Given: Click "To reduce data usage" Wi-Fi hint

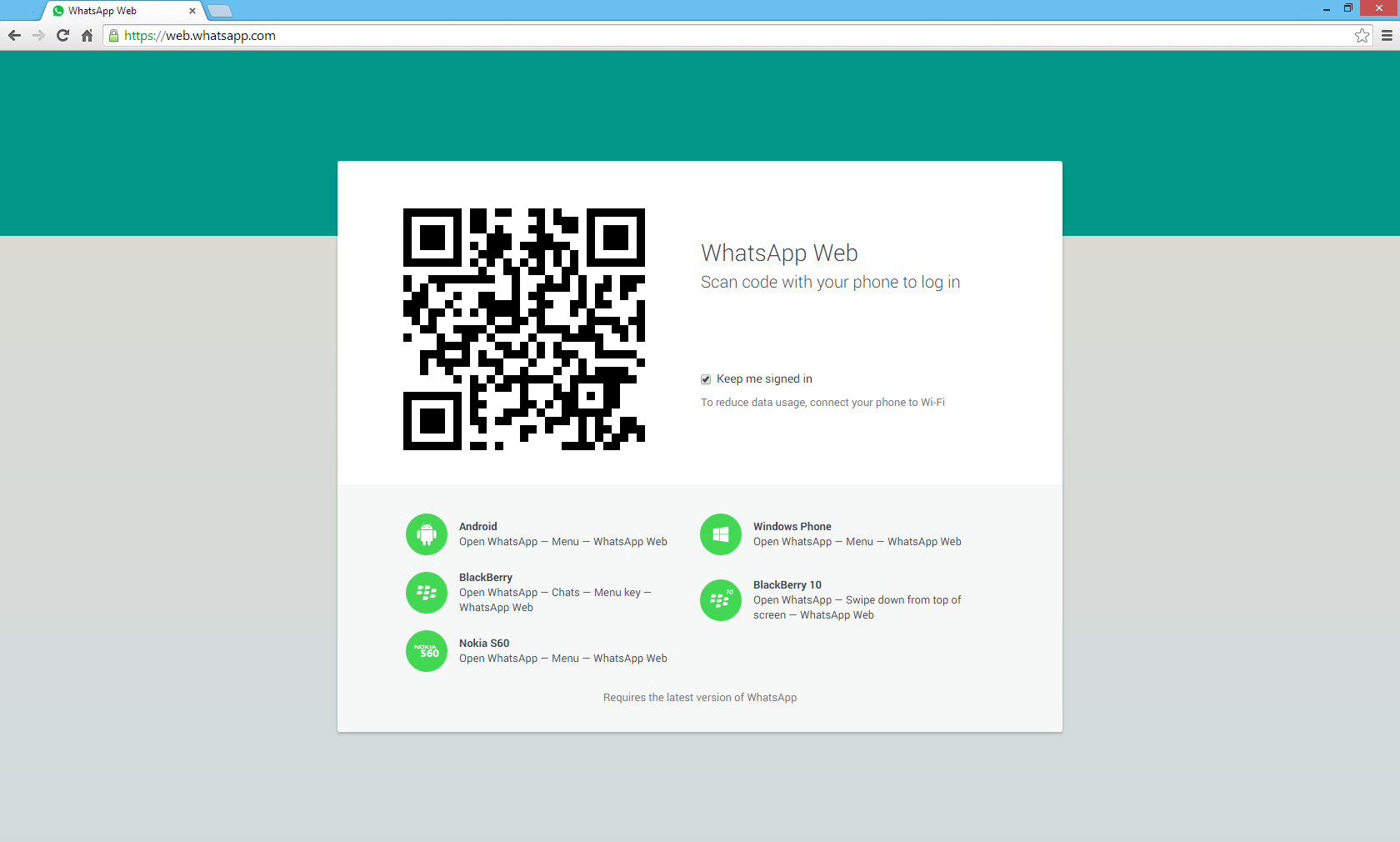Looking at the screenshot, I should 822,402.
